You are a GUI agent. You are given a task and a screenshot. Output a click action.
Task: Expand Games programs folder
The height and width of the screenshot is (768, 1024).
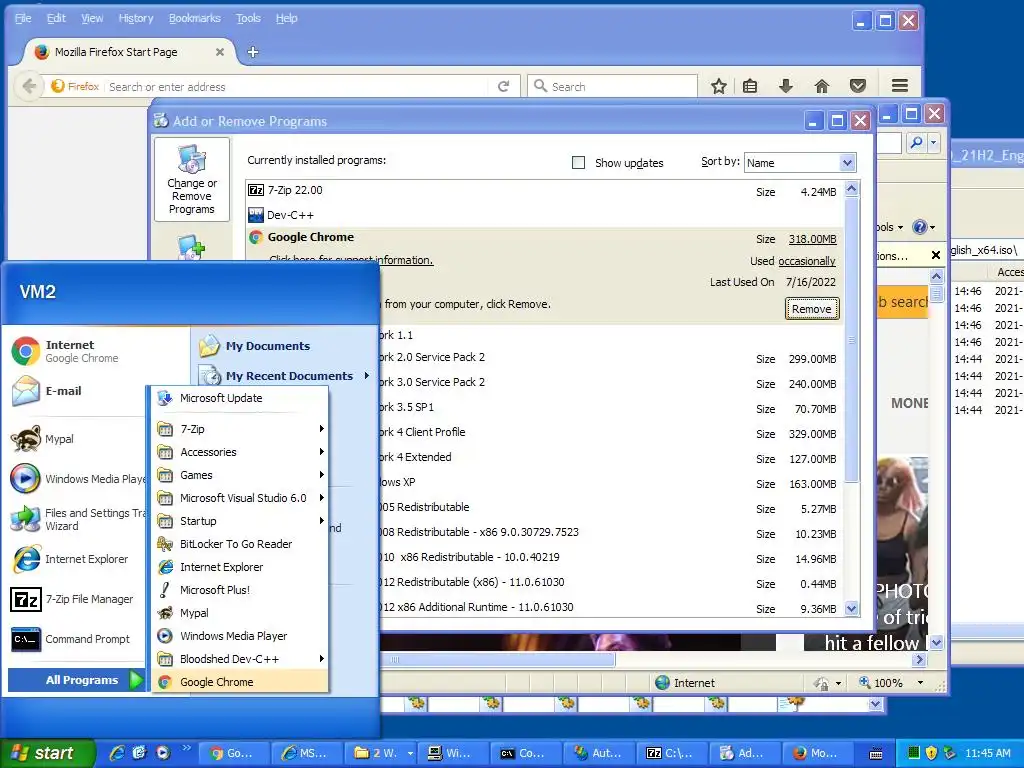coord(240,475)
